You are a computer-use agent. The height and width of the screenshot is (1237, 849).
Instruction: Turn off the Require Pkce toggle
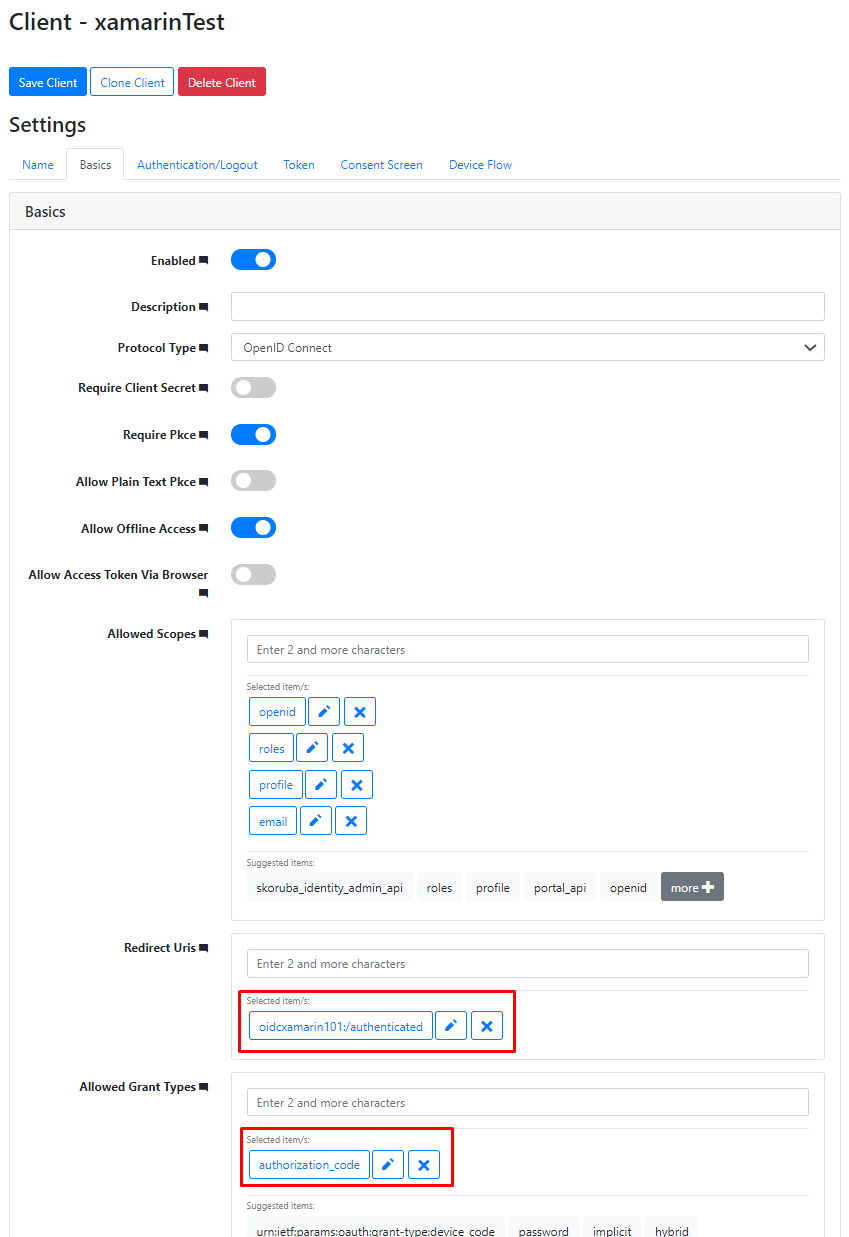253,434
